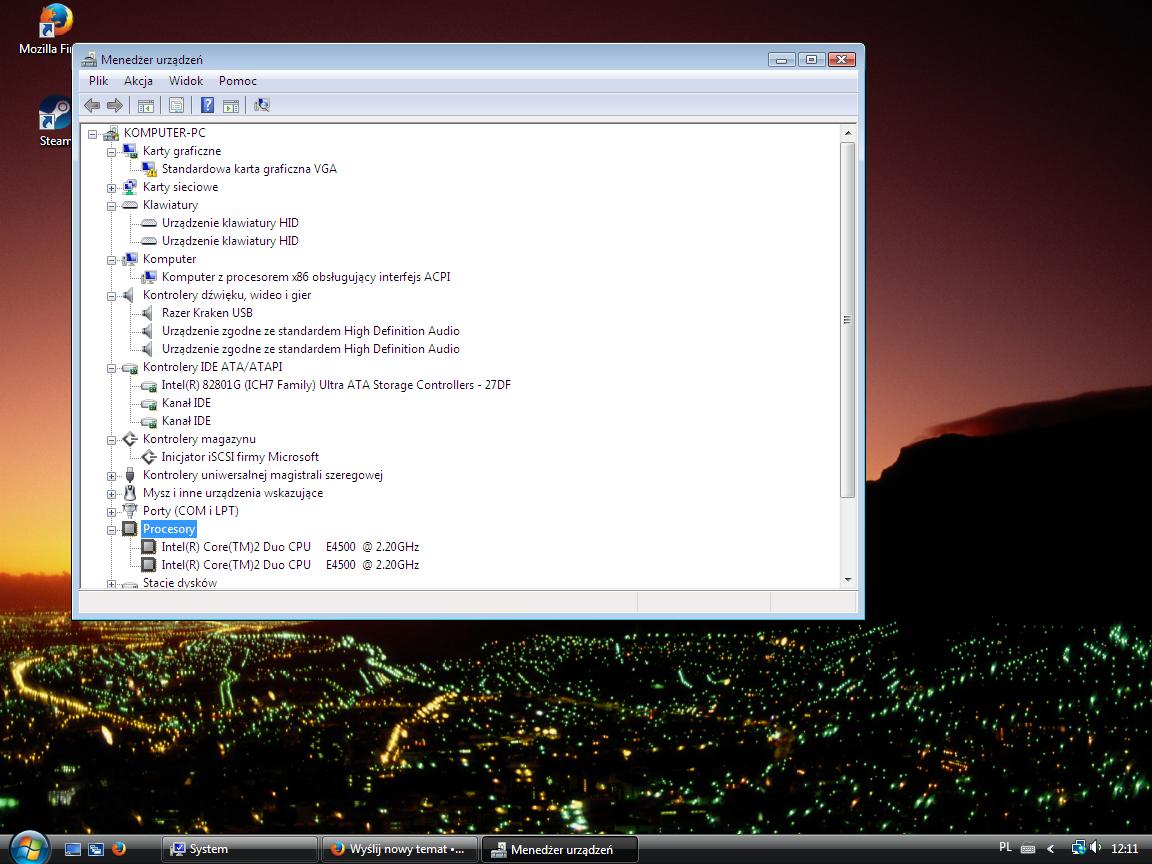Viewport: 1152px width, 864px height.
Task: Collapse the Klawiatury node
Action: tap(112, 206)
